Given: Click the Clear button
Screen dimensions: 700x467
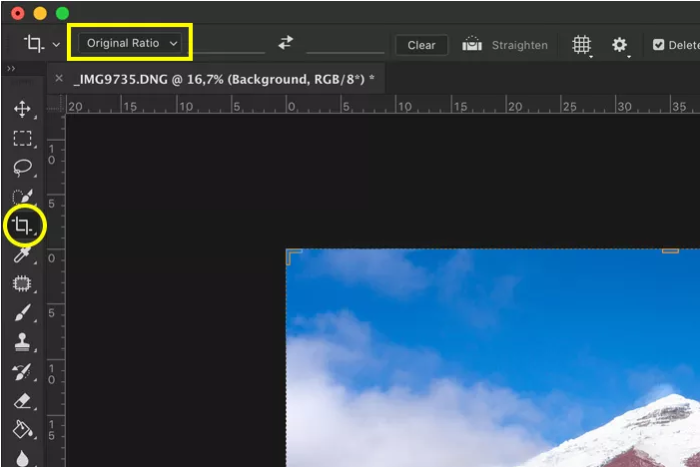Looking at the screenshot, I should (x=421, y=45).
